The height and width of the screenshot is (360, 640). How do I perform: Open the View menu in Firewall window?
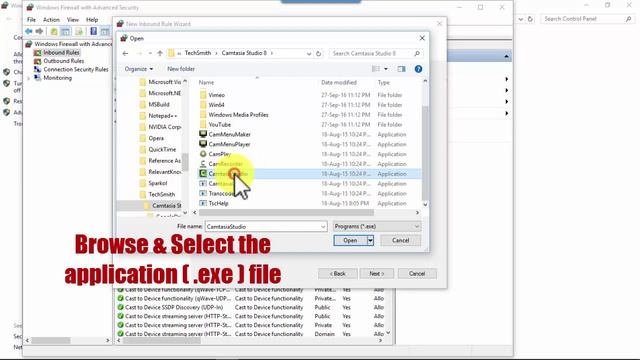(x=73, y=20)
